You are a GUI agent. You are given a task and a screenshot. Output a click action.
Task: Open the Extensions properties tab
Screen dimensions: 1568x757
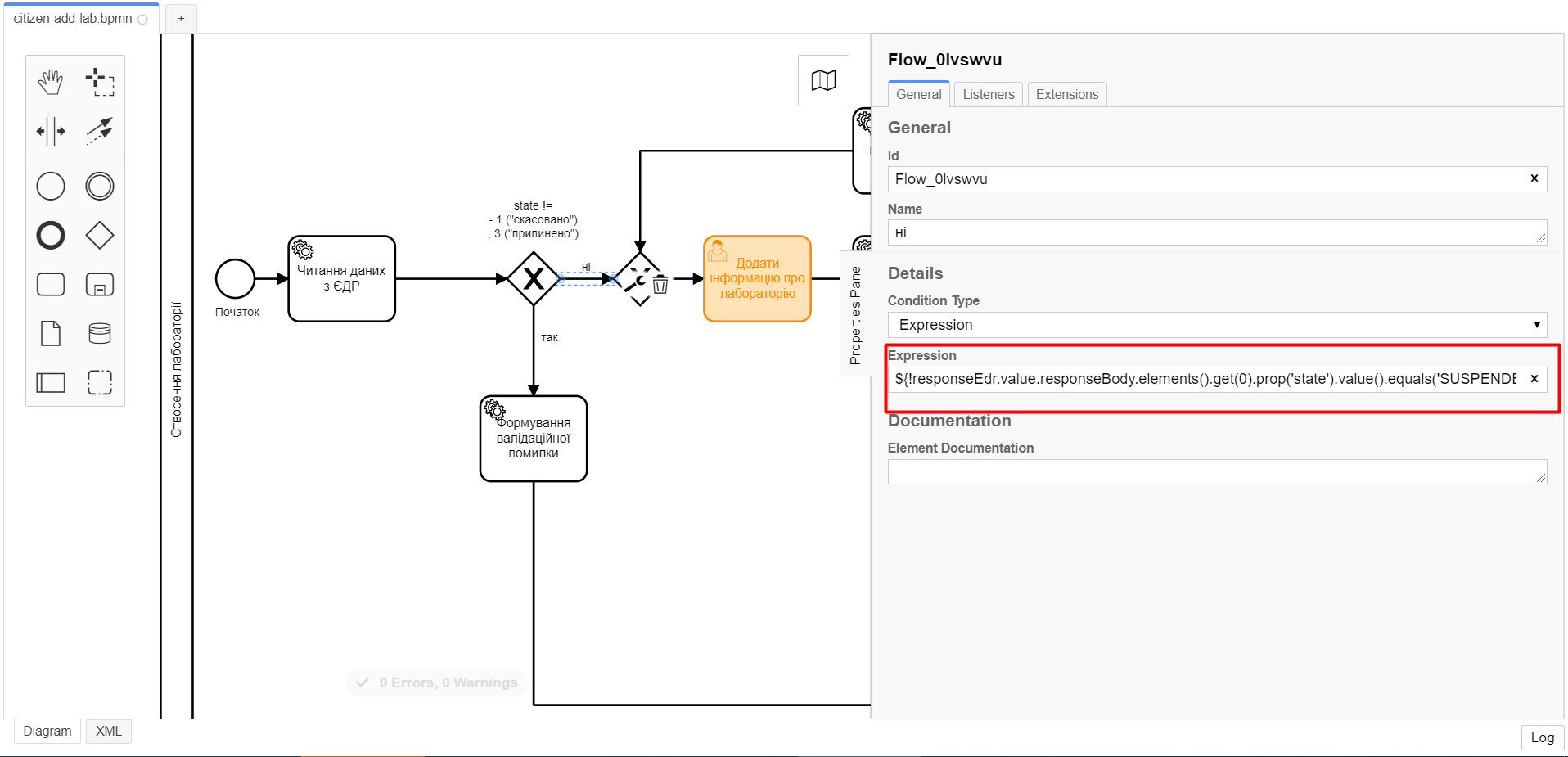click(x=1067, y=94)
